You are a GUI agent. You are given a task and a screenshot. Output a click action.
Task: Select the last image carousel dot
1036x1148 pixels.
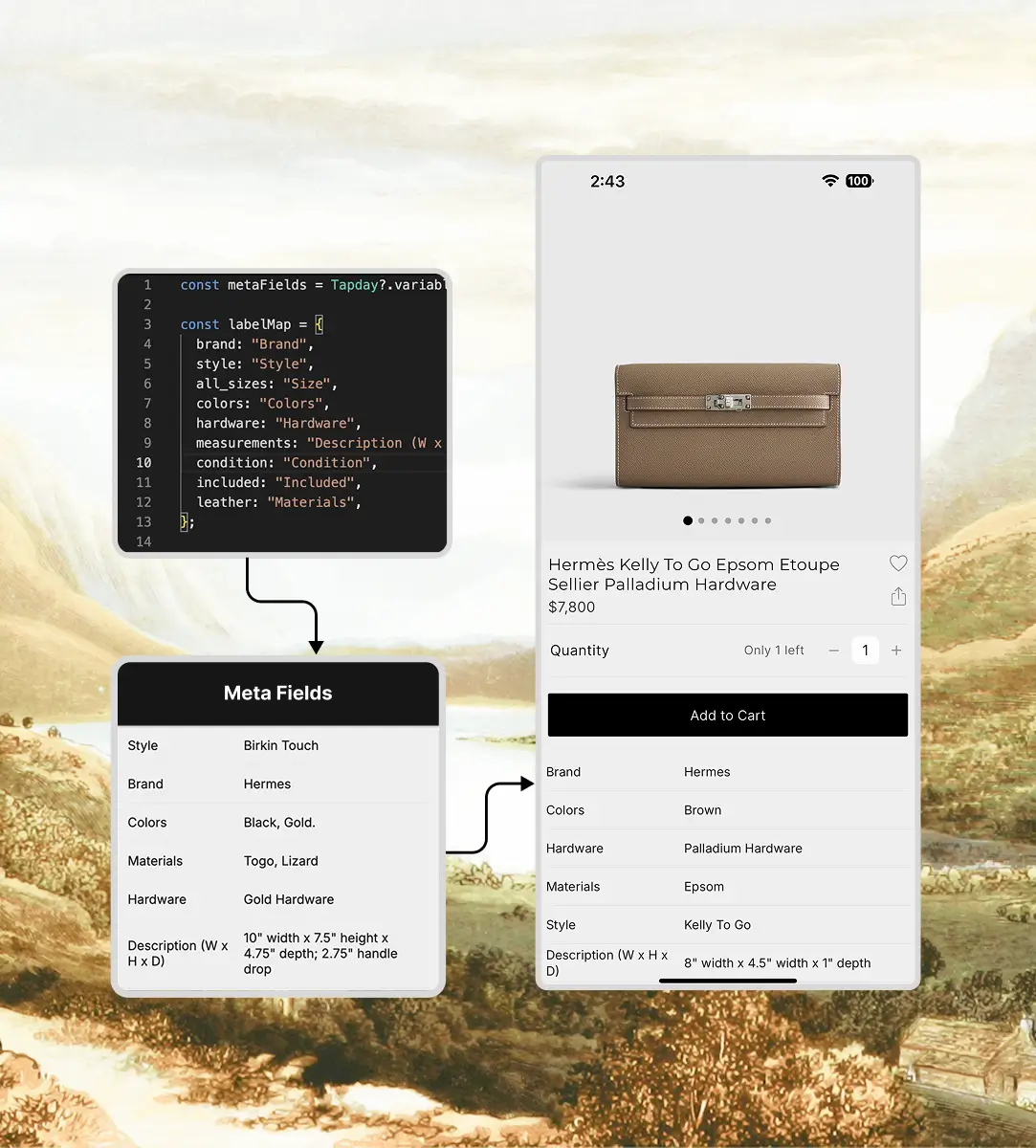[768, 520]
